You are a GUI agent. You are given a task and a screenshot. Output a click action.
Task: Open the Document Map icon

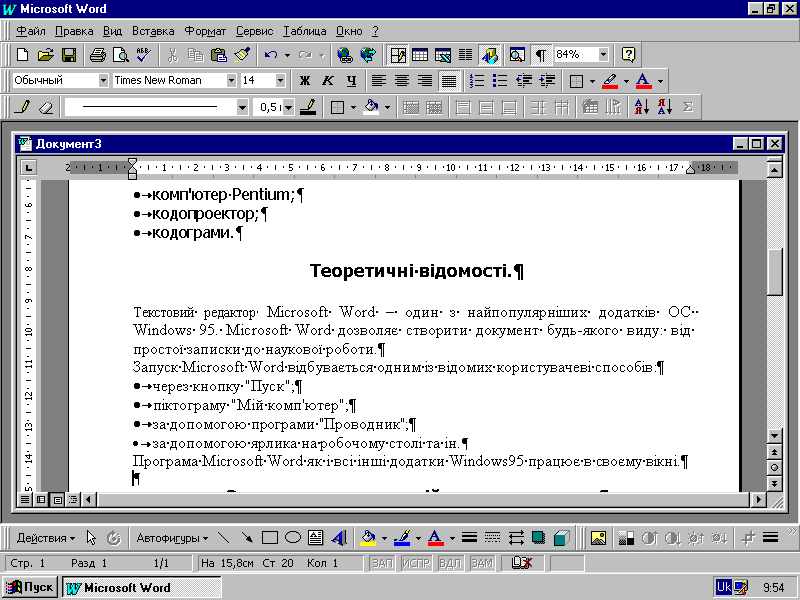[x=517, y=54]
